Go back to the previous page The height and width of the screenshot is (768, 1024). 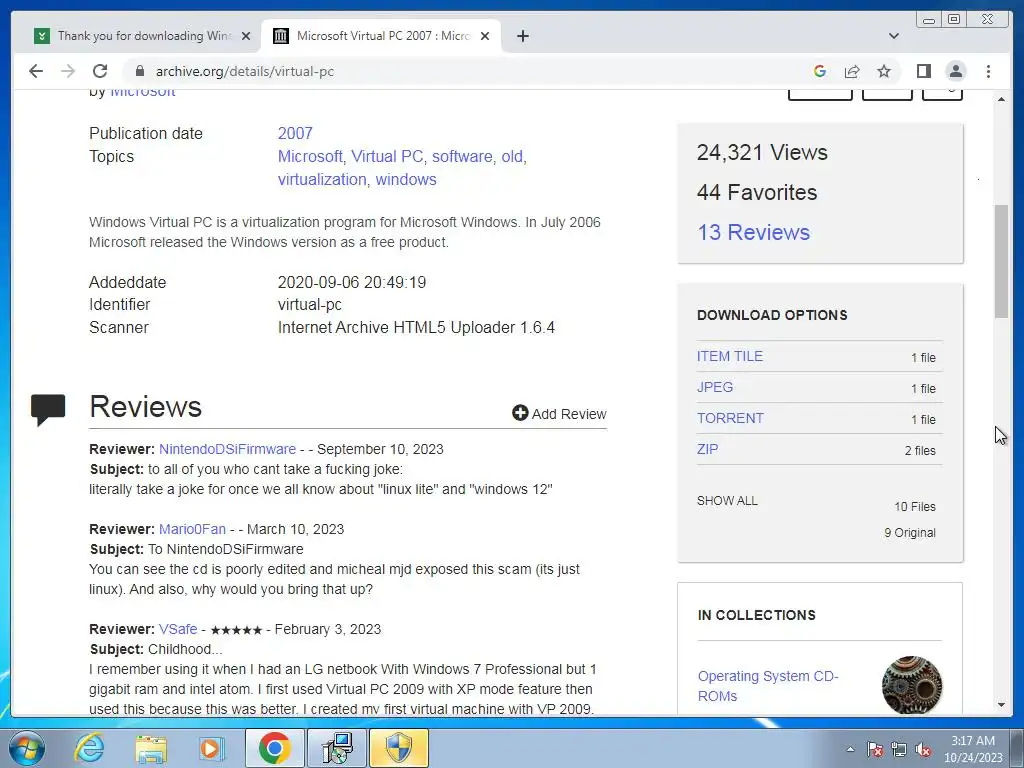coord(36,71)
